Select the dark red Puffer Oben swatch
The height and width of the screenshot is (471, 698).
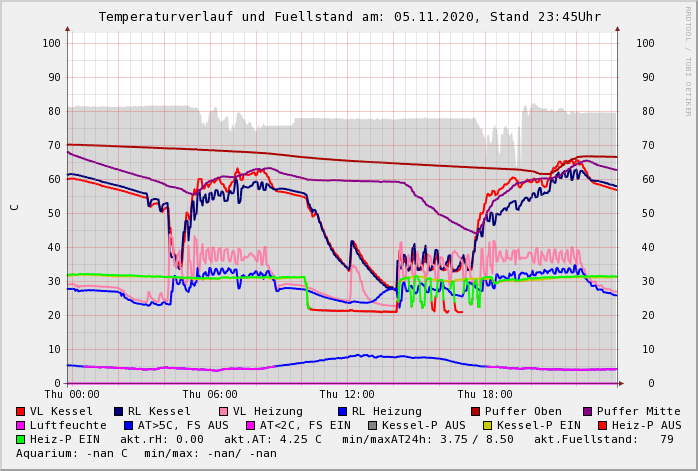point(476,412)
